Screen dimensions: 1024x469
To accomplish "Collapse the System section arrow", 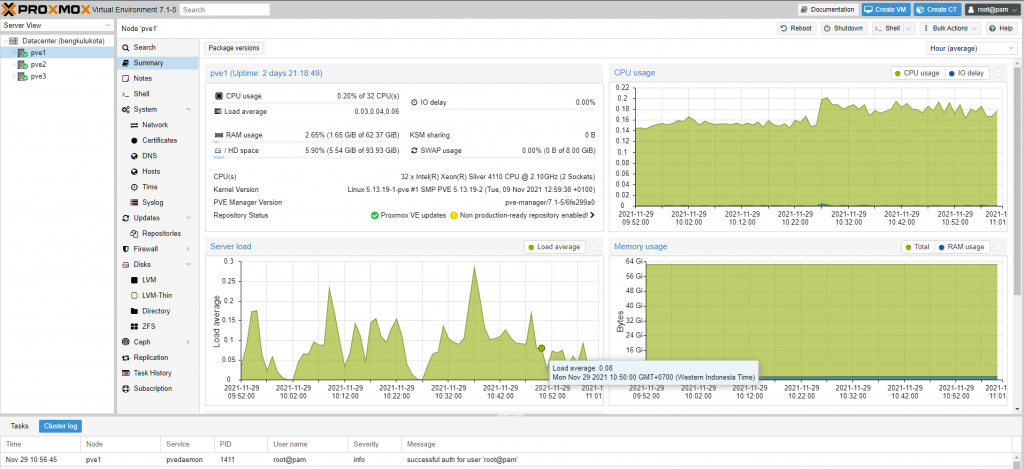I will [188, 110].
